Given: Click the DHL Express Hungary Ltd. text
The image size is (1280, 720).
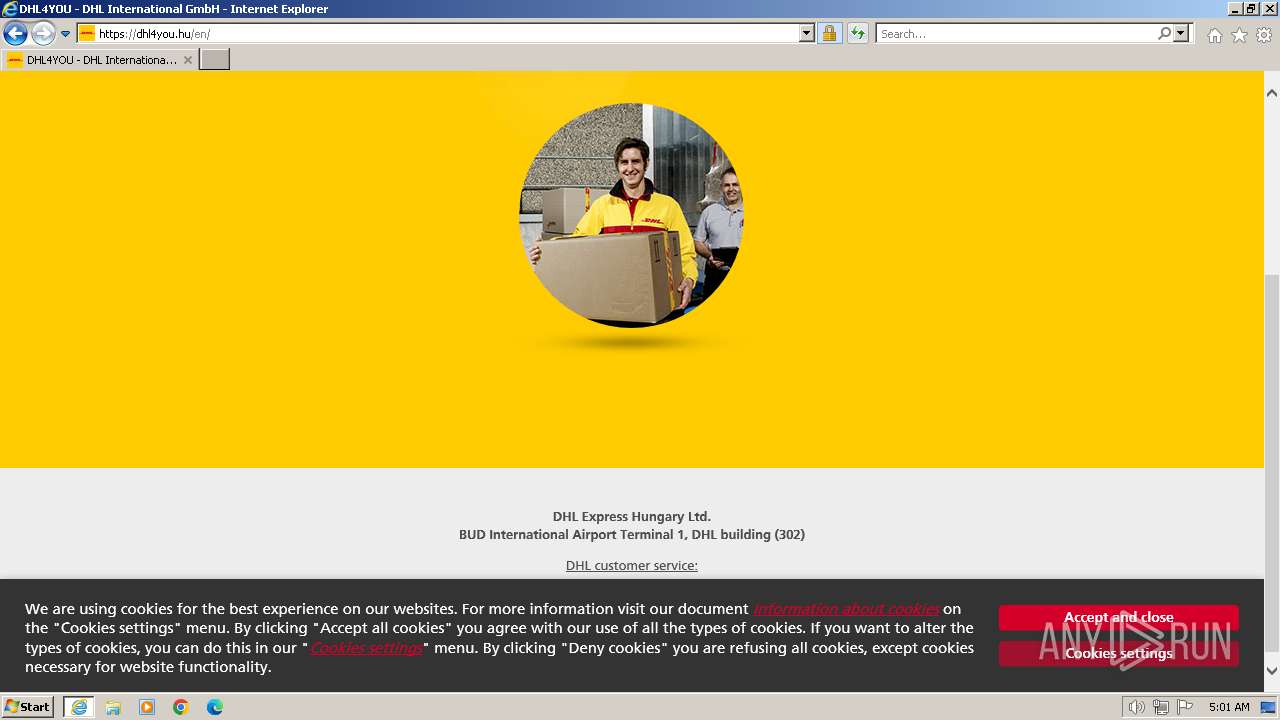Looking at the screenshot, I should (632, 517).
